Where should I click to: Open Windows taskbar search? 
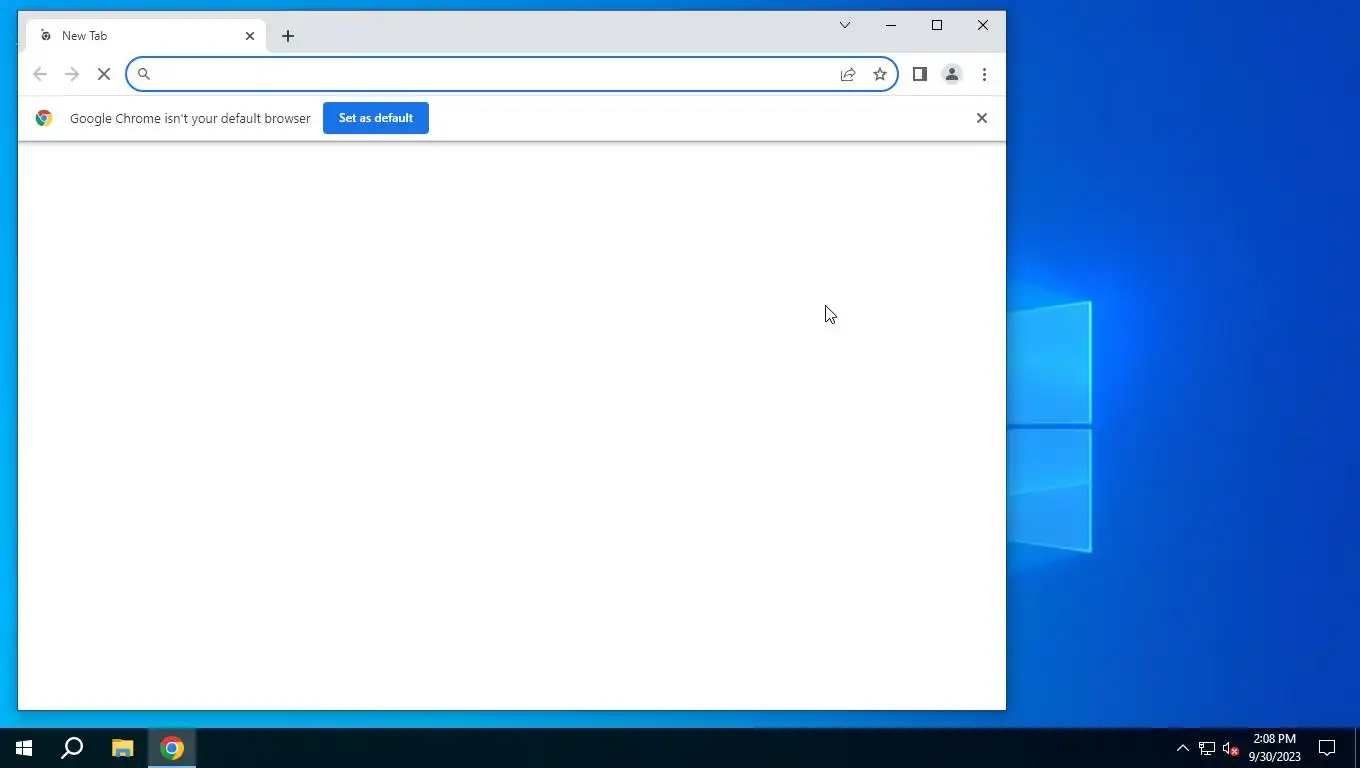[72, 748]
